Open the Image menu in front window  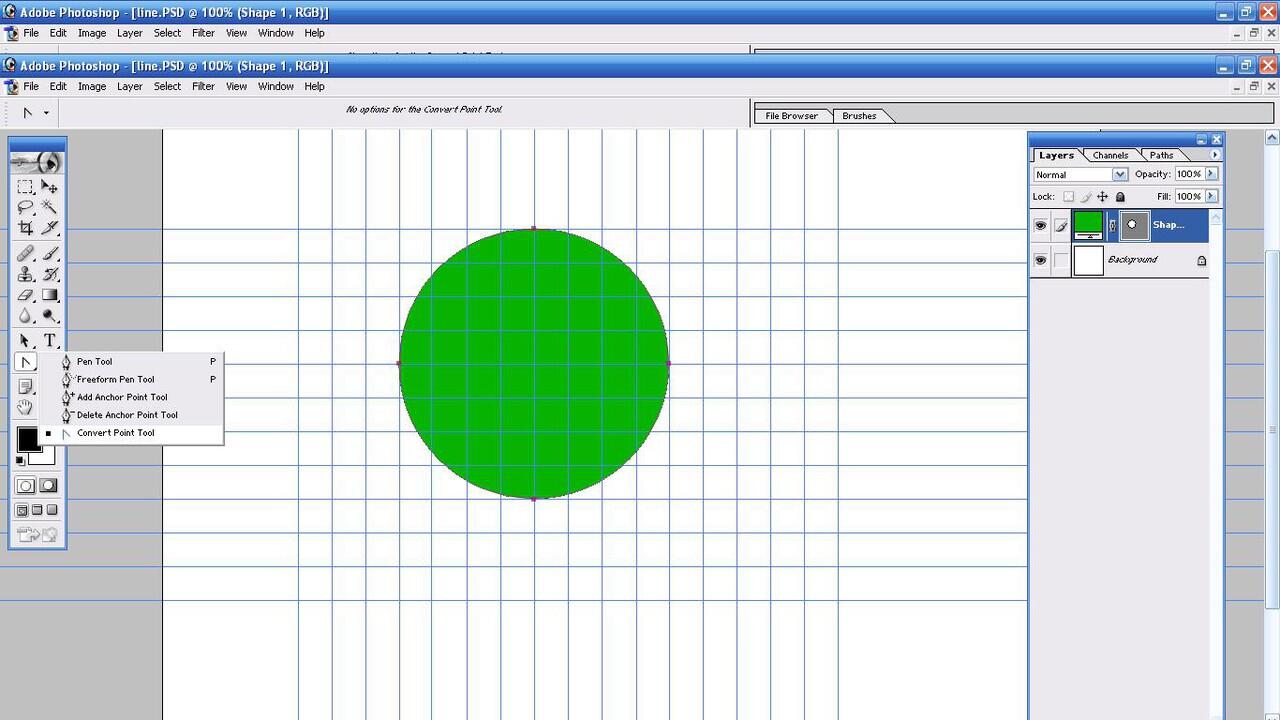coord(92,86)
